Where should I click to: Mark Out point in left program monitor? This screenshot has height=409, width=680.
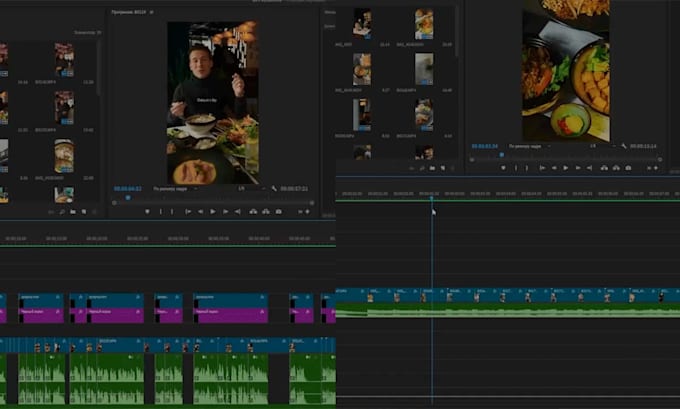pos(172,212)
